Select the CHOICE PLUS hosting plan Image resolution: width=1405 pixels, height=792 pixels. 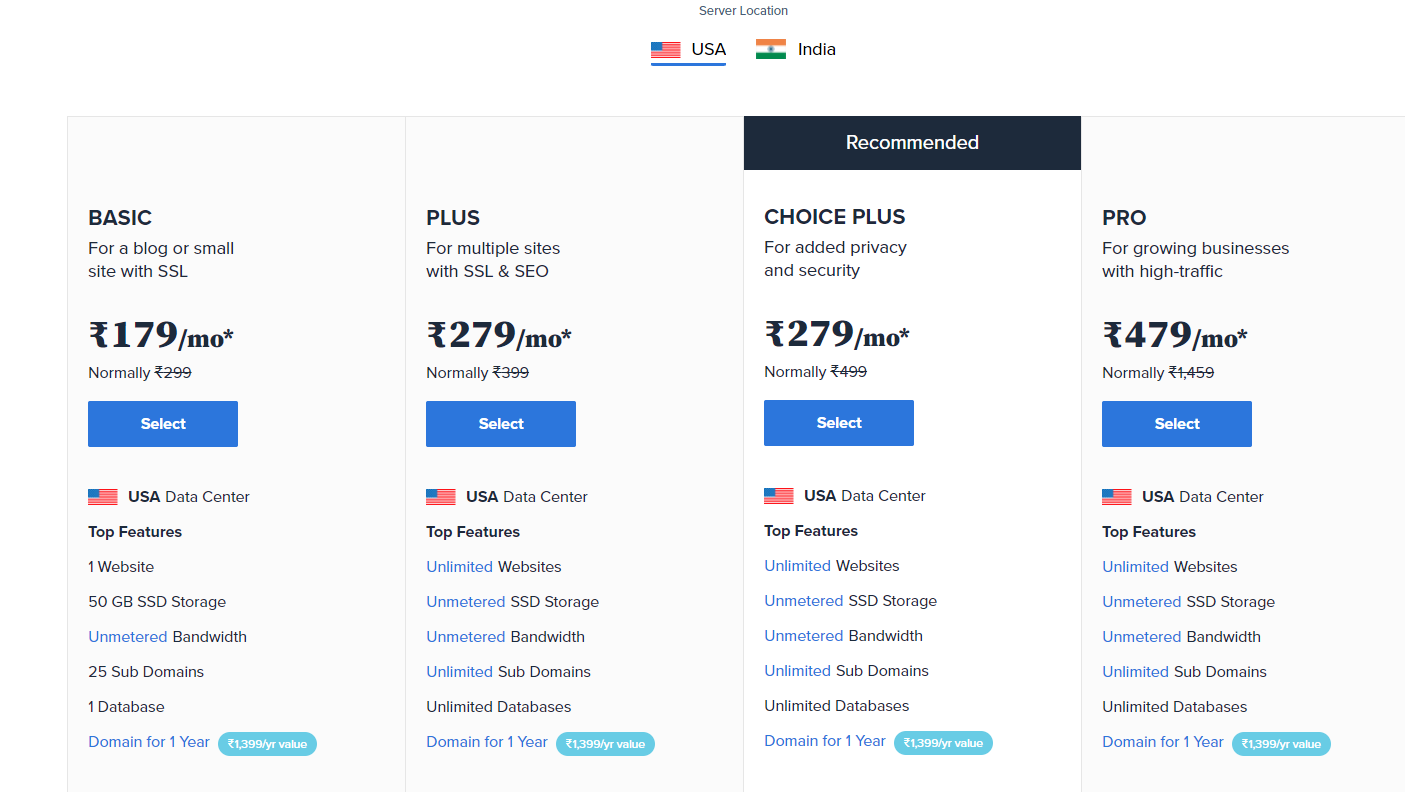coord(839,423)
